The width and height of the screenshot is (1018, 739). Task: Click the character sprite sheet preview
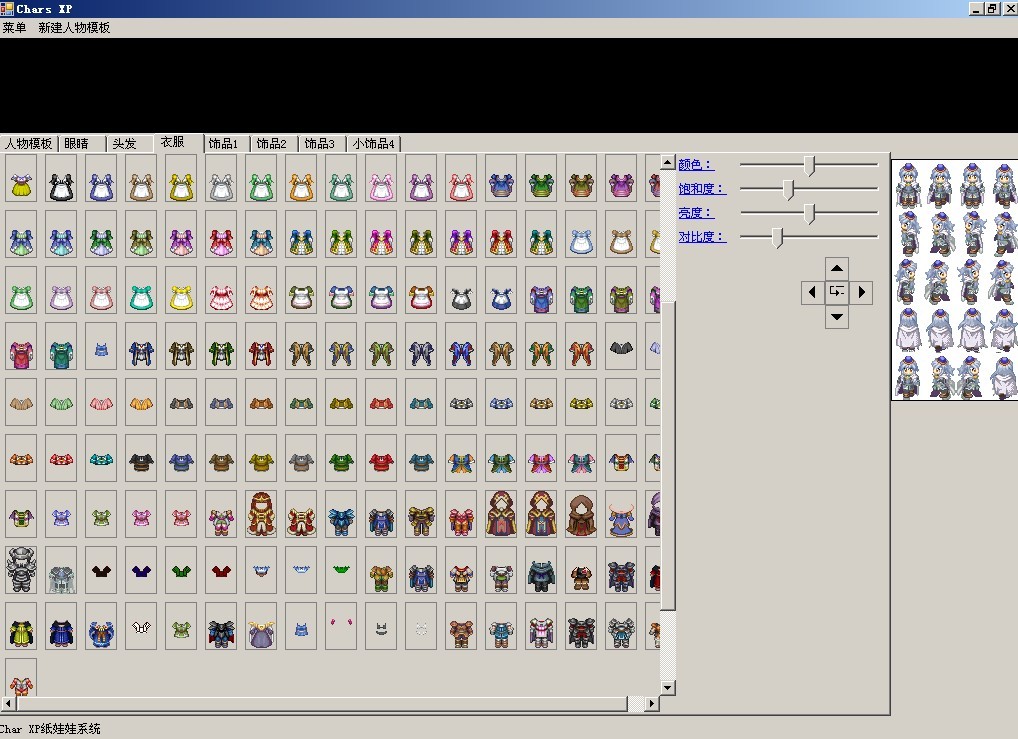[954, 280]
